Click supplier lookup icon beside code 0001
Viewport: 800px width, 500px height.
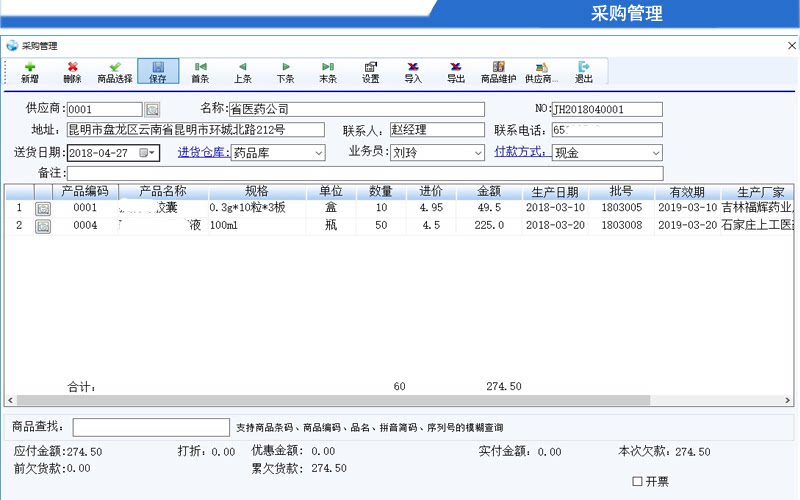tap(152, 109)
